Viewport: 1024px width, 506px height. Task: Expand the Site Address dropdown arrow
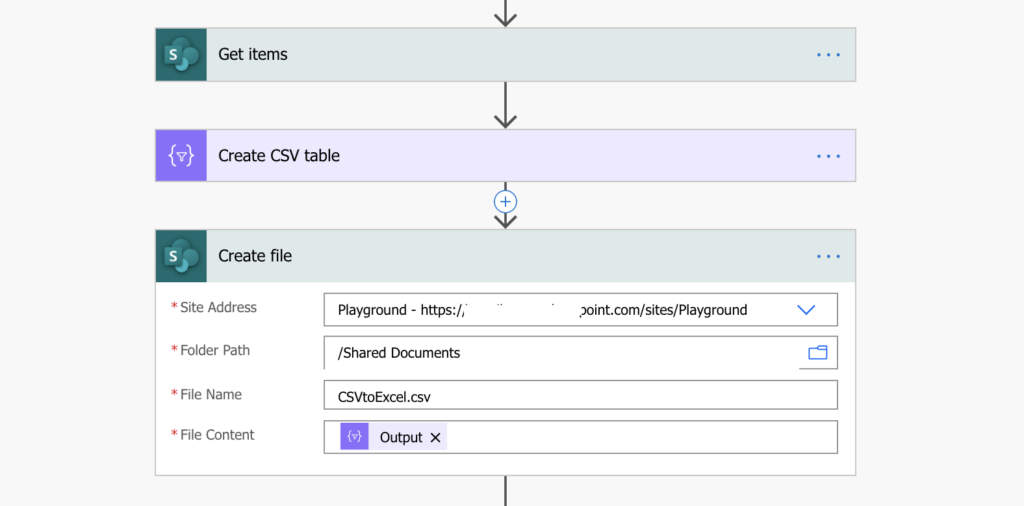[x=807, y=309]
